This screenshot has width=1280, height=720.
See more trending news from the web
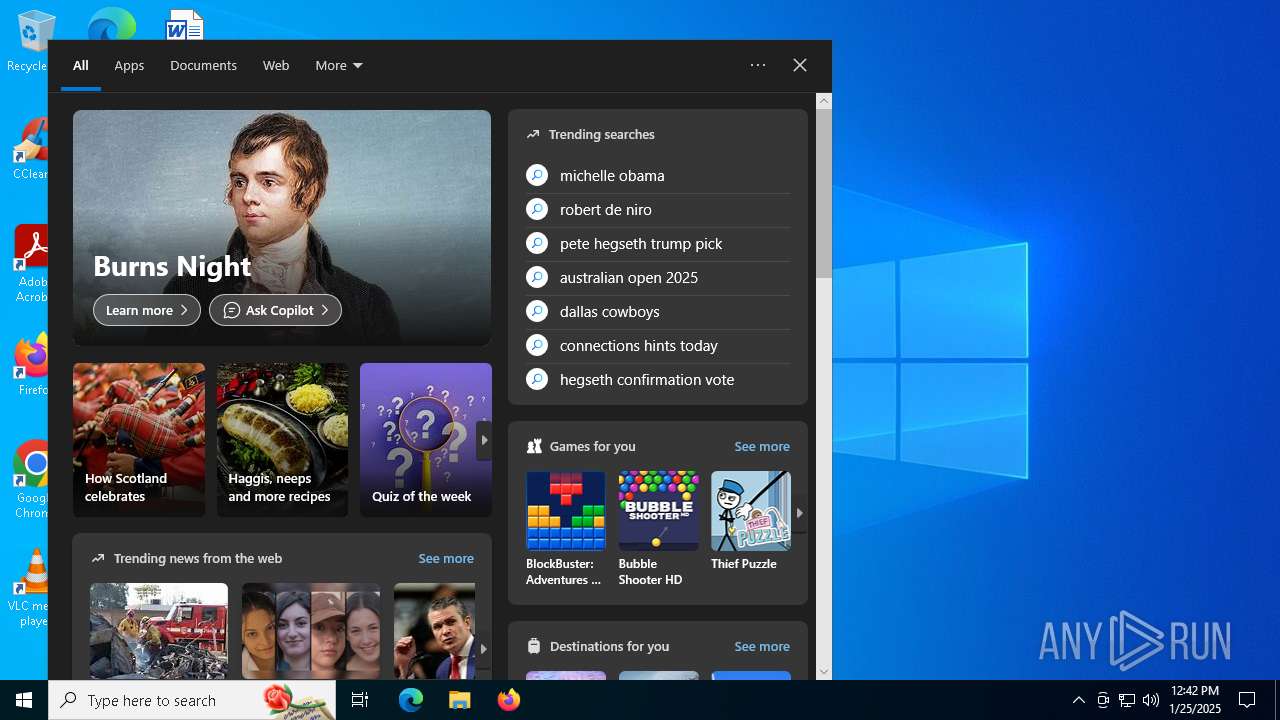point(446,558)
